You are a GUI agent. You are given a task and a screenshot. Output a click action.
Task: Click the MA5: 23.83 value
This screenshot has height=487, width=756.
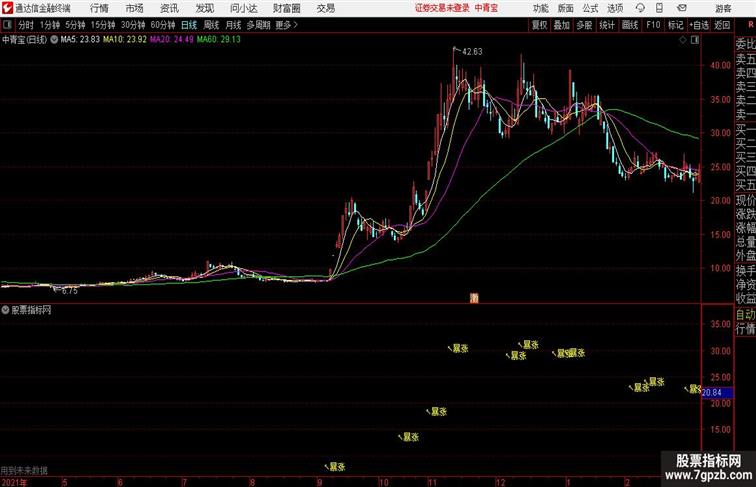coord(80,40)
